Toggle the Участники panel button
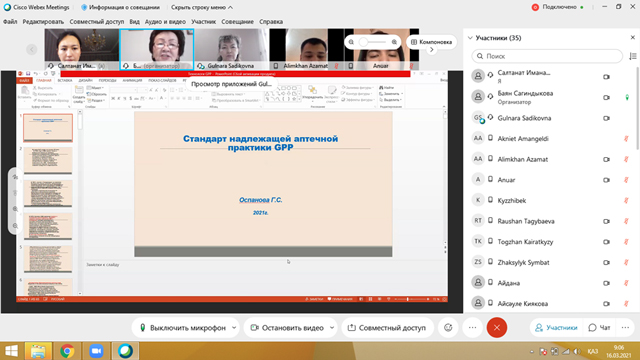The width and height of the screenshot is (640, 360). coord(556,328)
